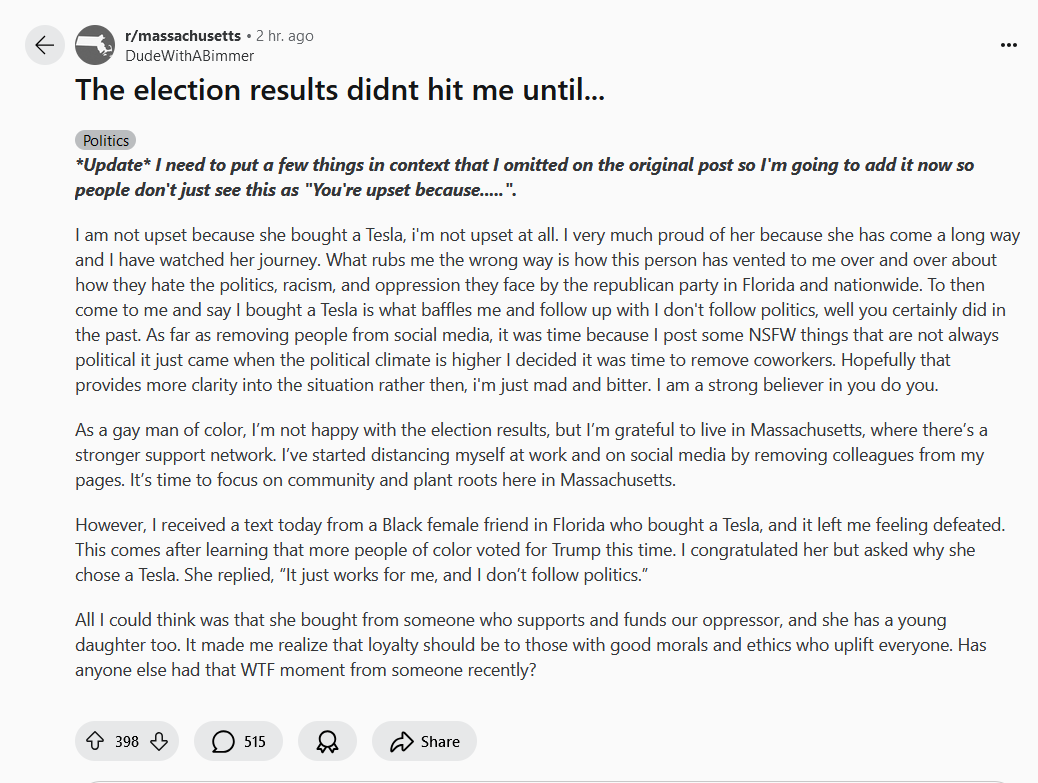The height and width of the screenshot is (783, 1038).
Task: Click the comment bubble icon
Action: (x=224, y=741)
